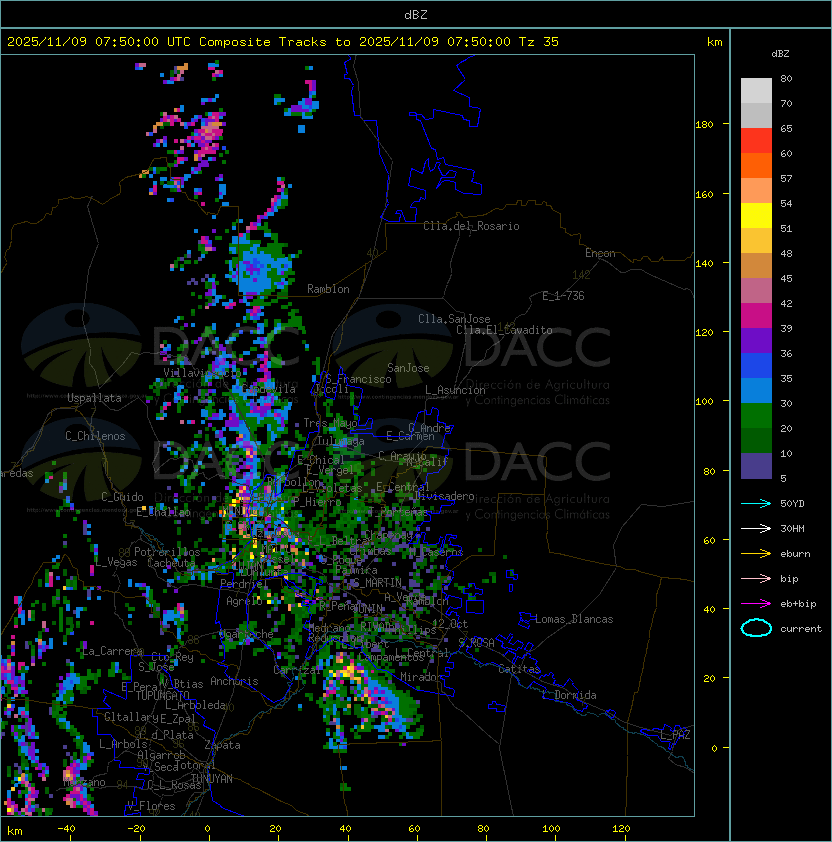
Task: Click the cyan 50YD arrow in legend
Action: (756, 503)
